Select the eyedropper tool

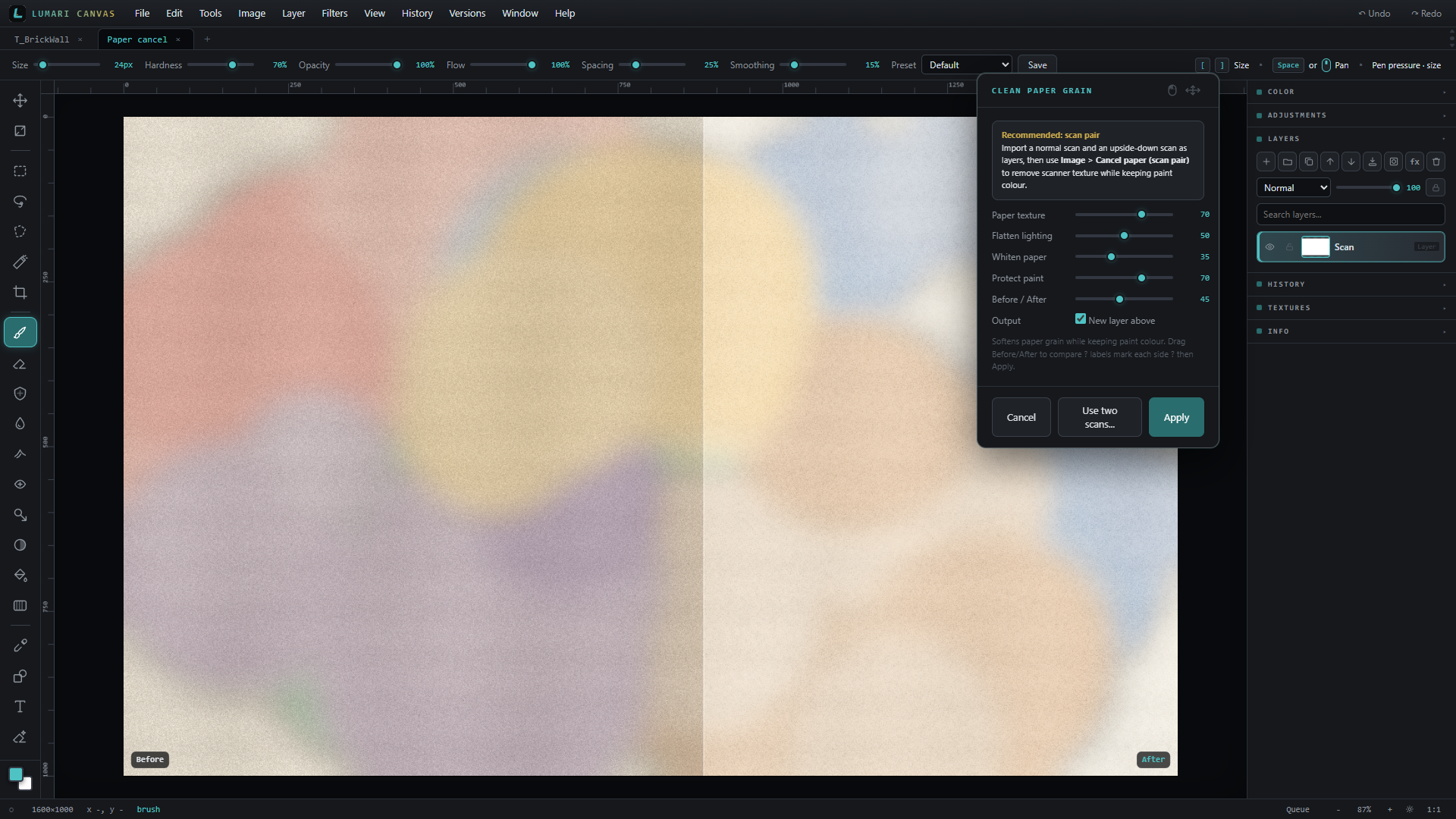pyautogui.click(x=20, y=646)
